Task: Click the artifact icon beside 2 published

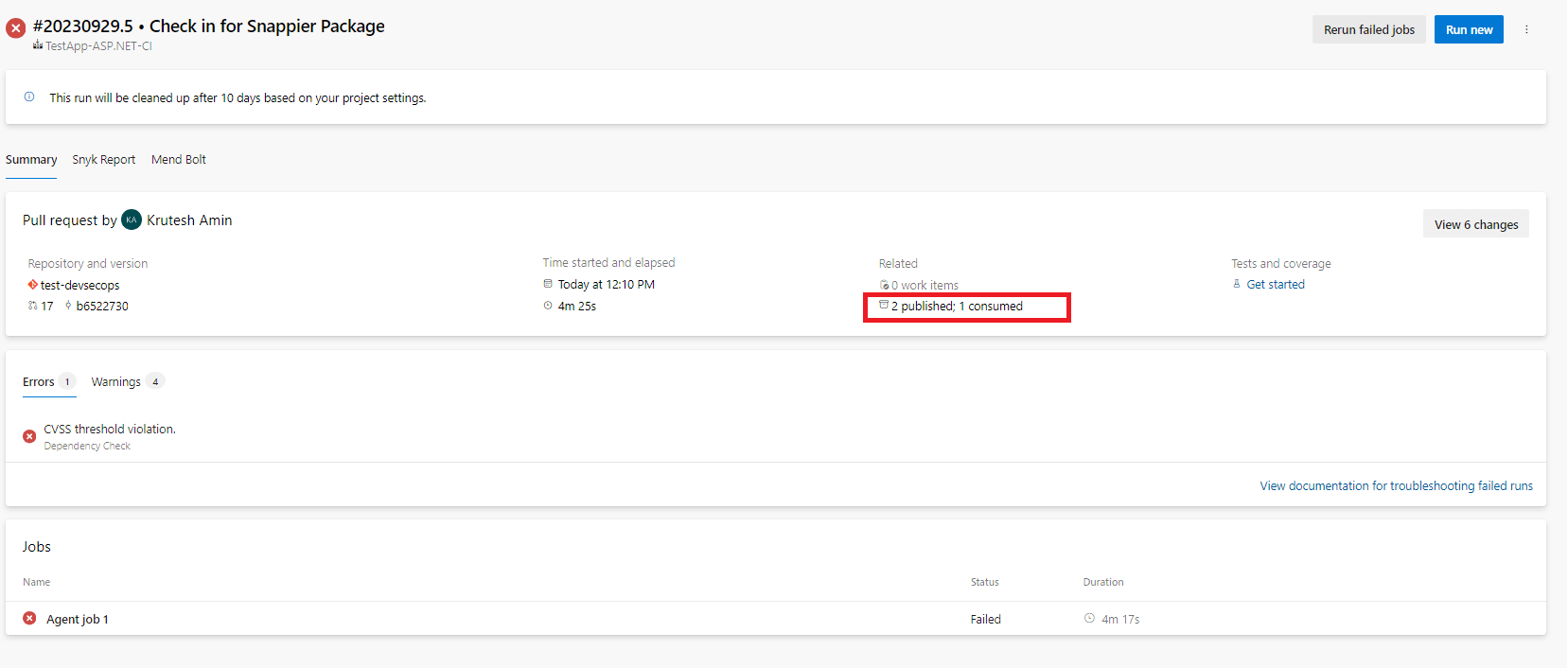Action: [884, 306]
